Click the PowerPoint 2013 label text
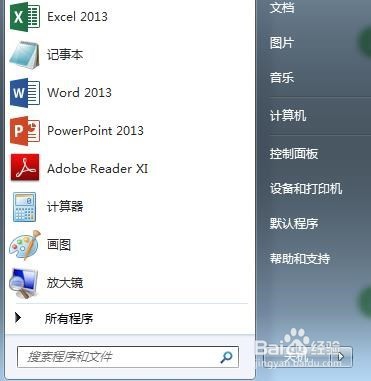371x381 pixels. pyautogui.click(x=95, y=131)
